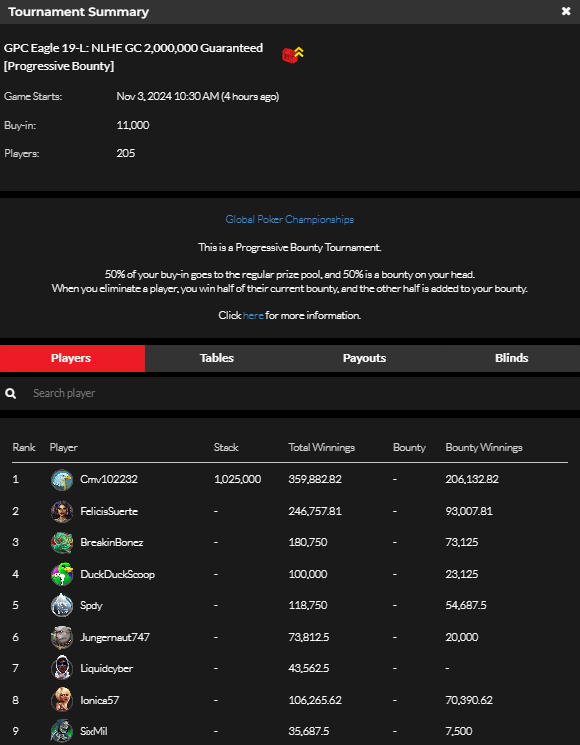Select player name SixMil
580x745 pixels.
pyautogui.click(x=94, y=731)
